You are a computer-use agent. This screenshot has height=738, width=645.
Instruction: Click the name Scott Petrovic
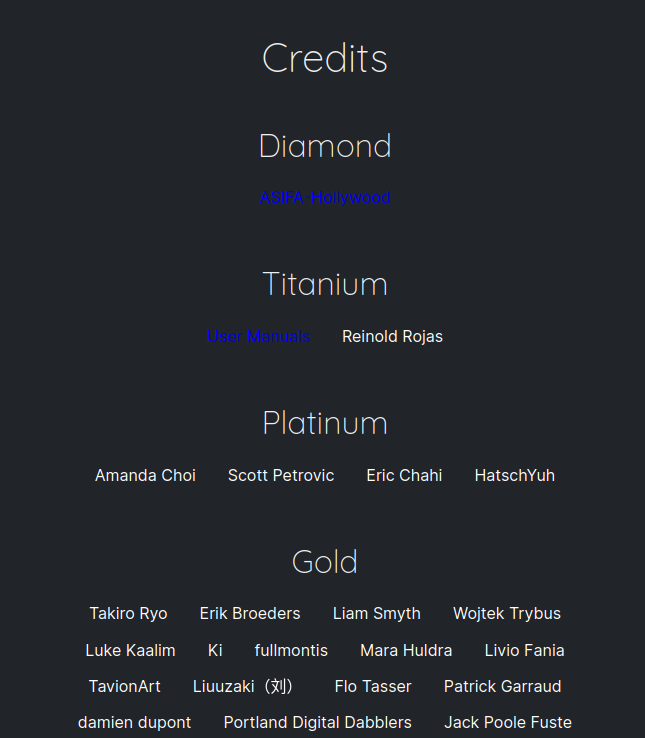281,475
